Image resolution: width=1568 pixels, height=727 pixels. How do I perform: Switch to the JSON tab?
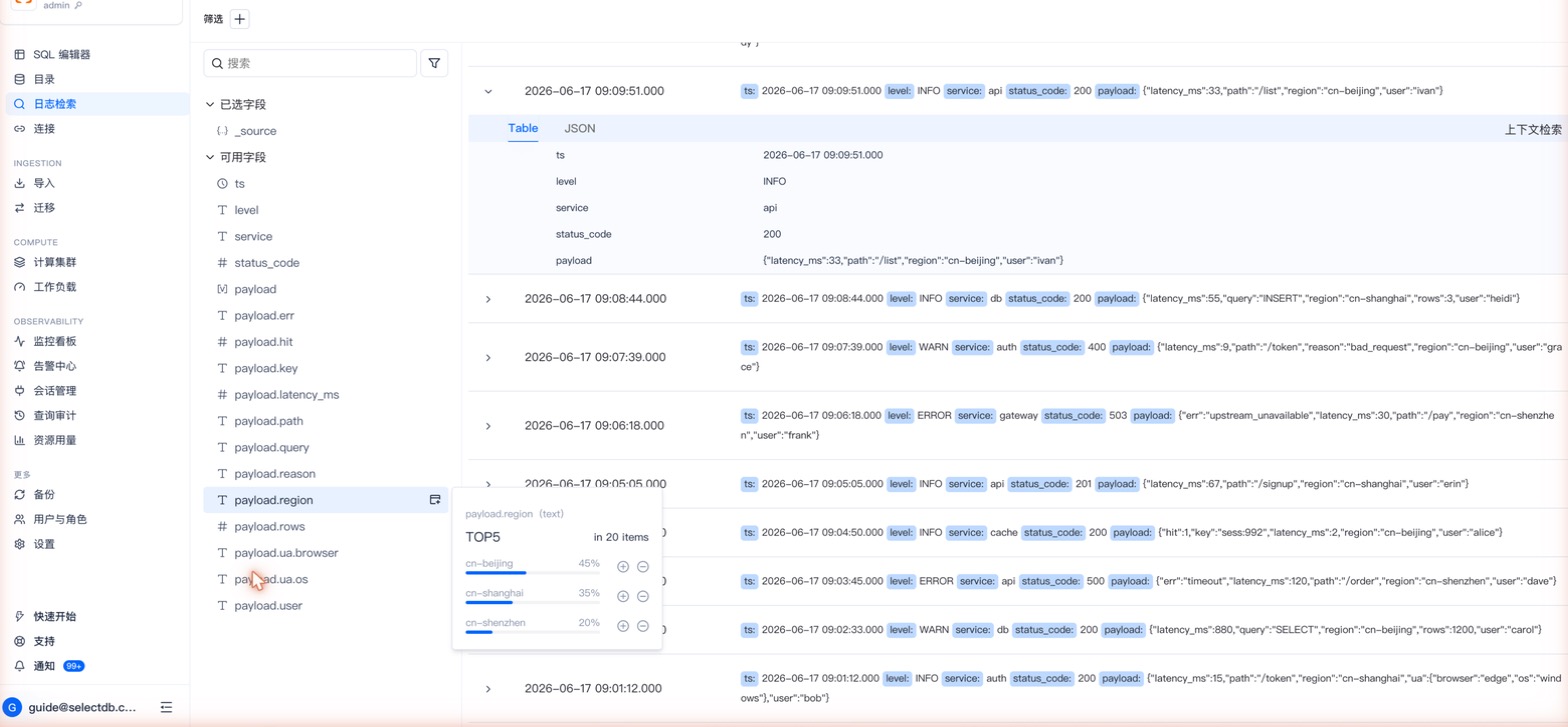pyautogui.click(x=580, y=128)
